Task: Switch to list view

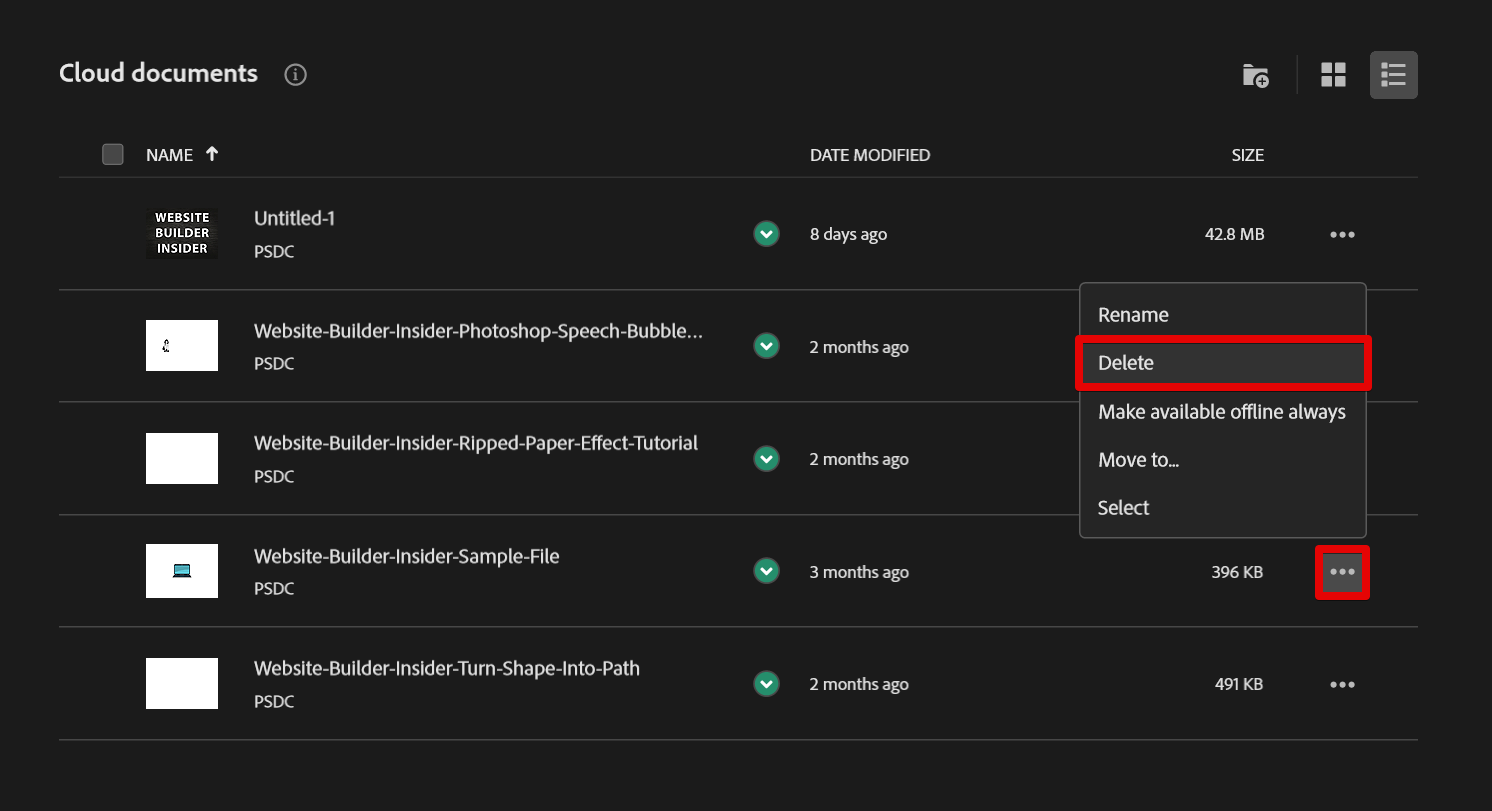Action: 1393,75
